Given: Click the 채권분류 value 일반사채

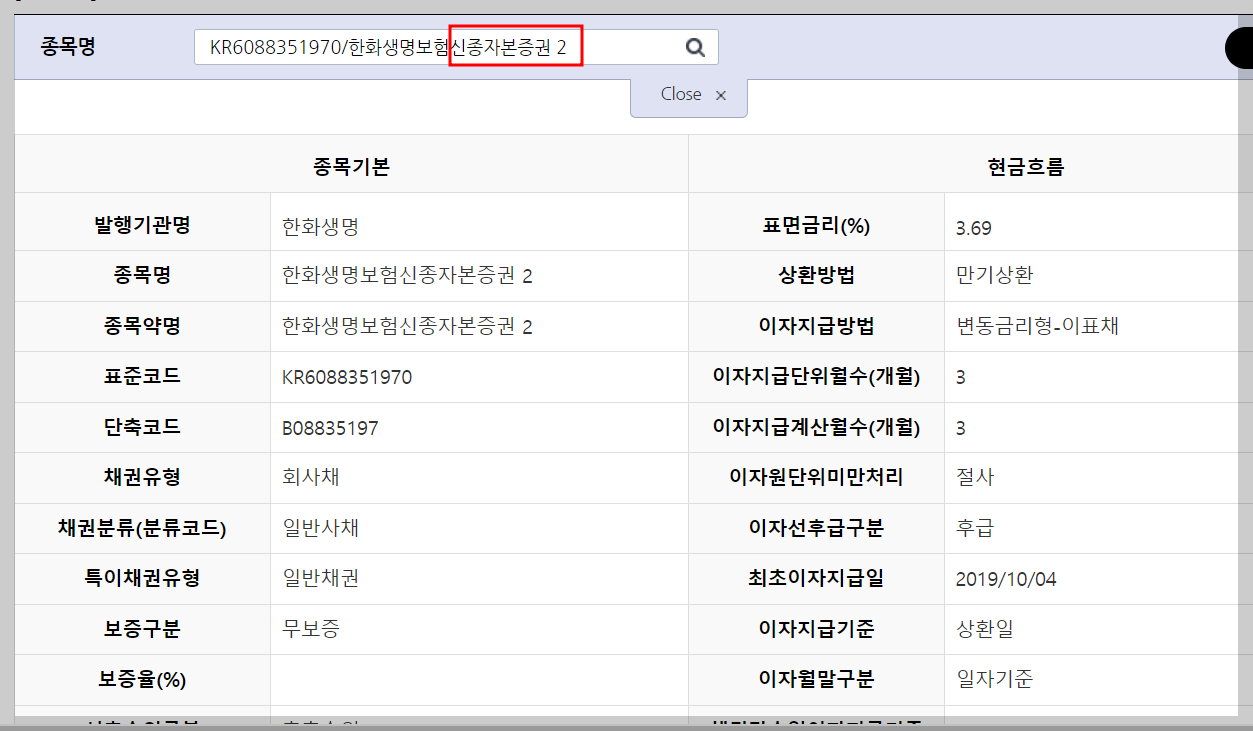Looking at the screenshot, I should coord(320,528).
